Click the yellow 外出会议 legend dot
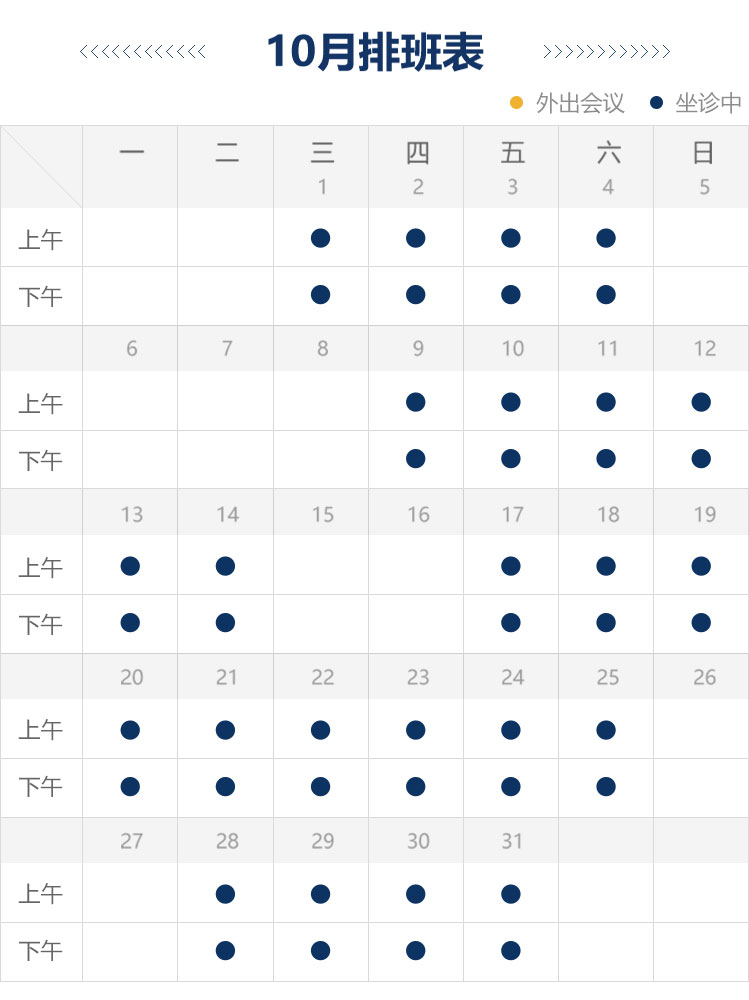749x1000 pixels. (517, 103)
